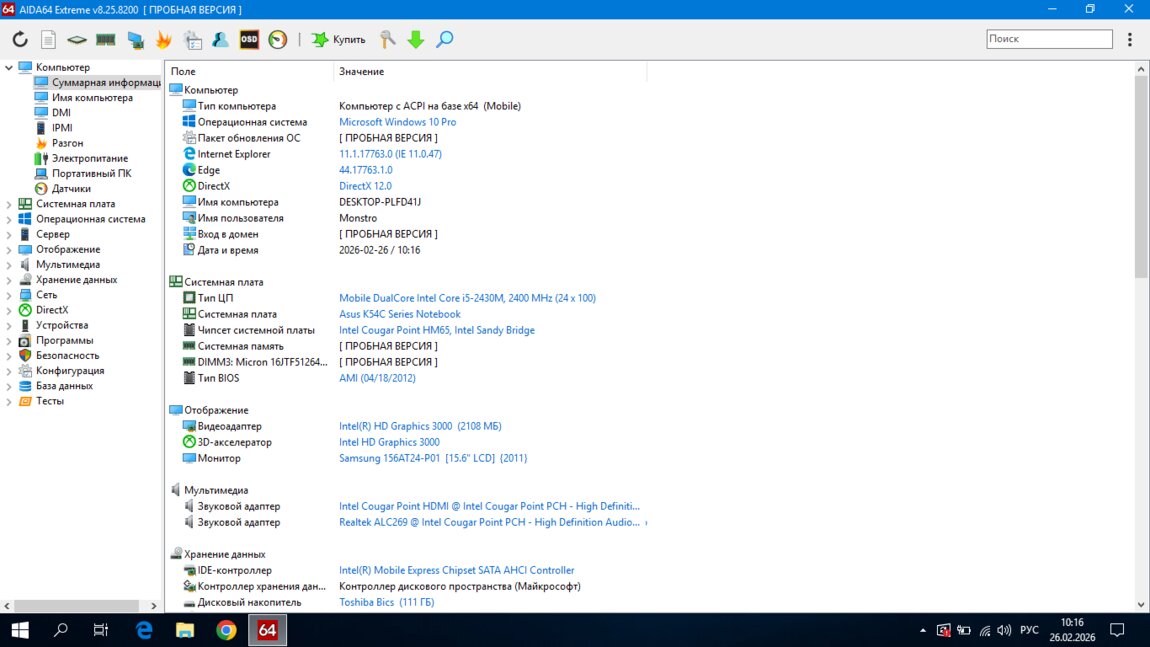
Task: Open the Report icon in the toolbar
Action: (48, 40)
